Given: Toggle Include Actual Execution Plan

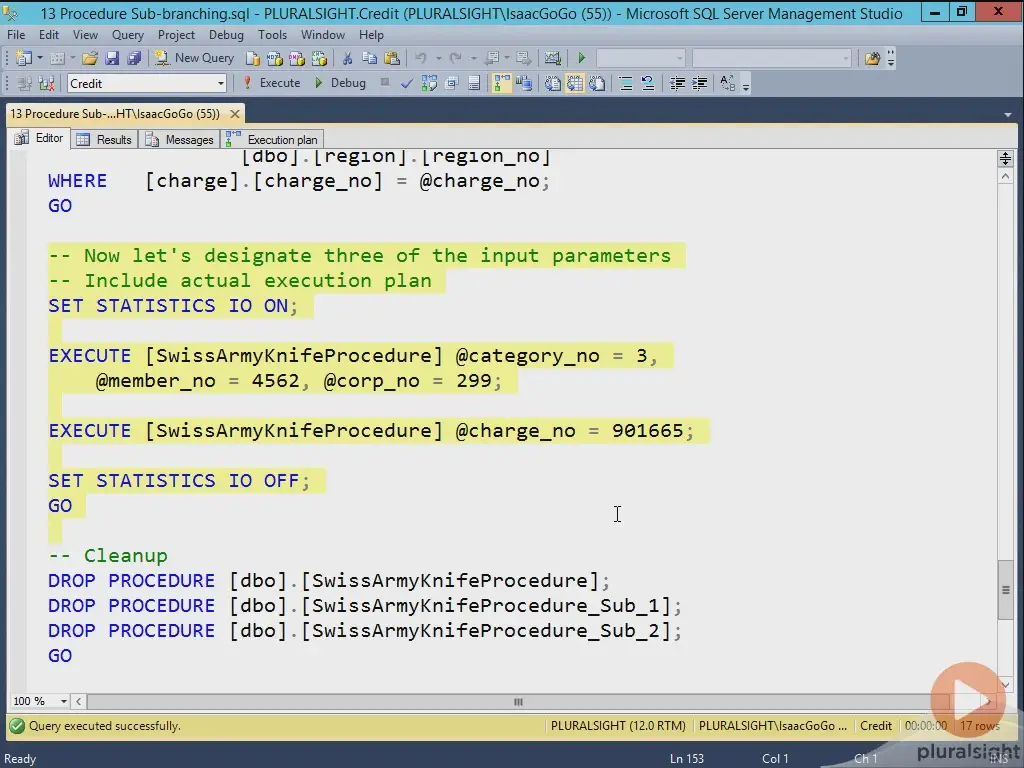Looking at the screenshot, I should 501,83.
